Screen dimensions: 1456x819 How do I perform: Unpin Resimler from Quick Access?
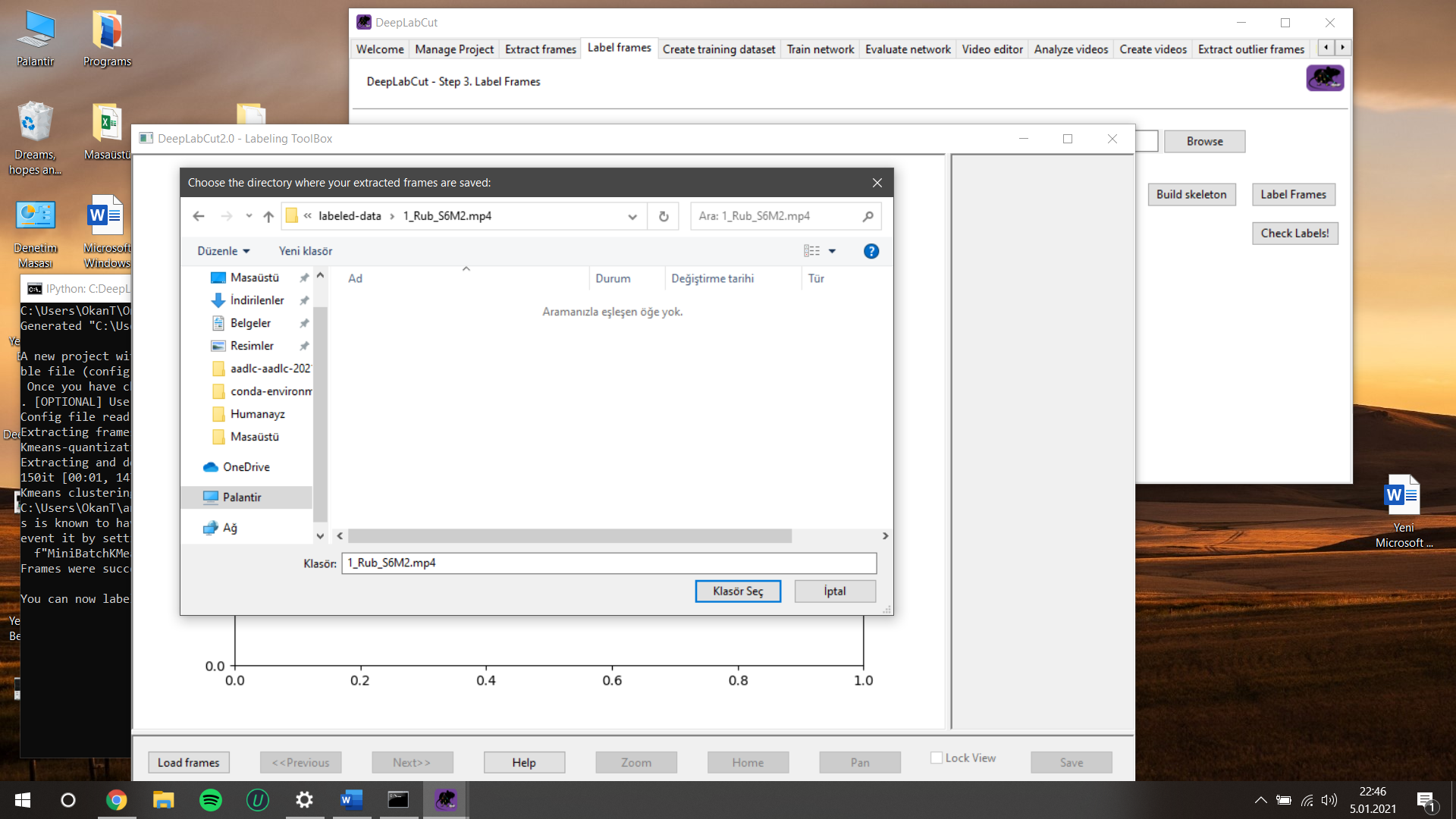pos(304,346)
